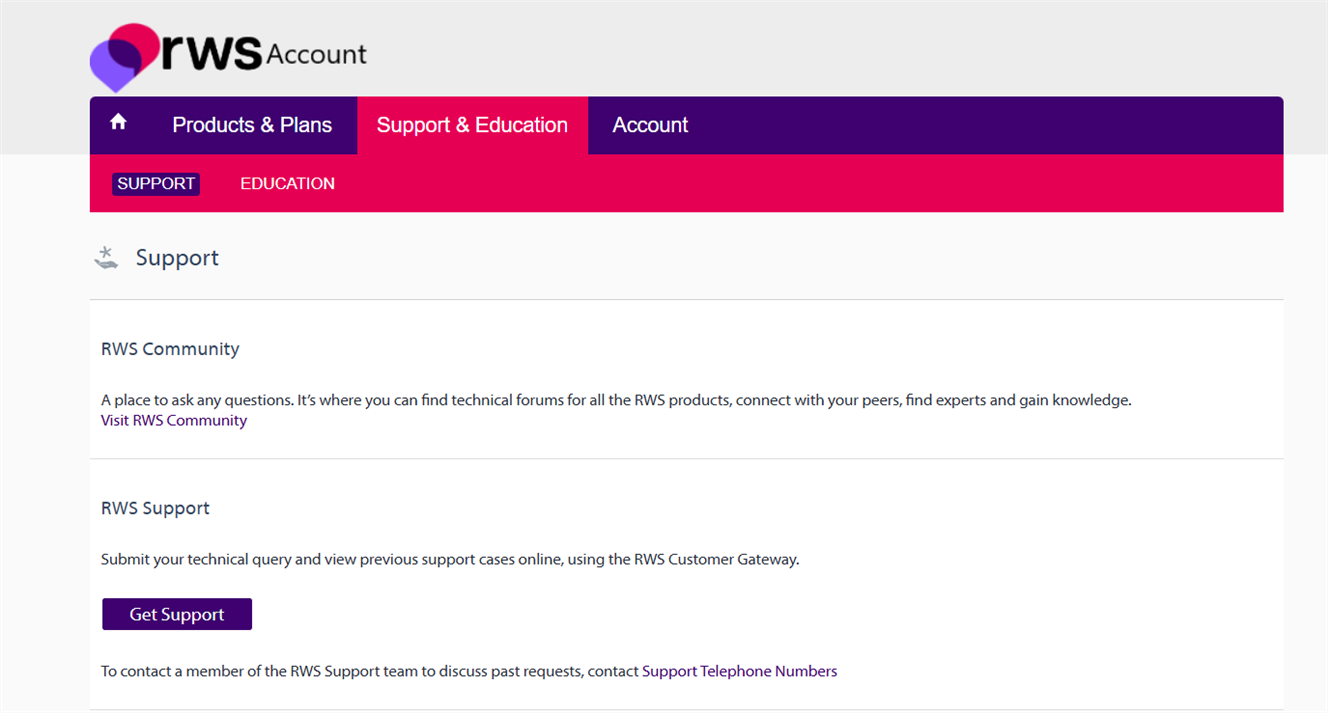Image resolution: width=1328 pixels, height=713 pixels.
Task: Click the RWS speech bubble logo icon
Action: click(122, 56)
